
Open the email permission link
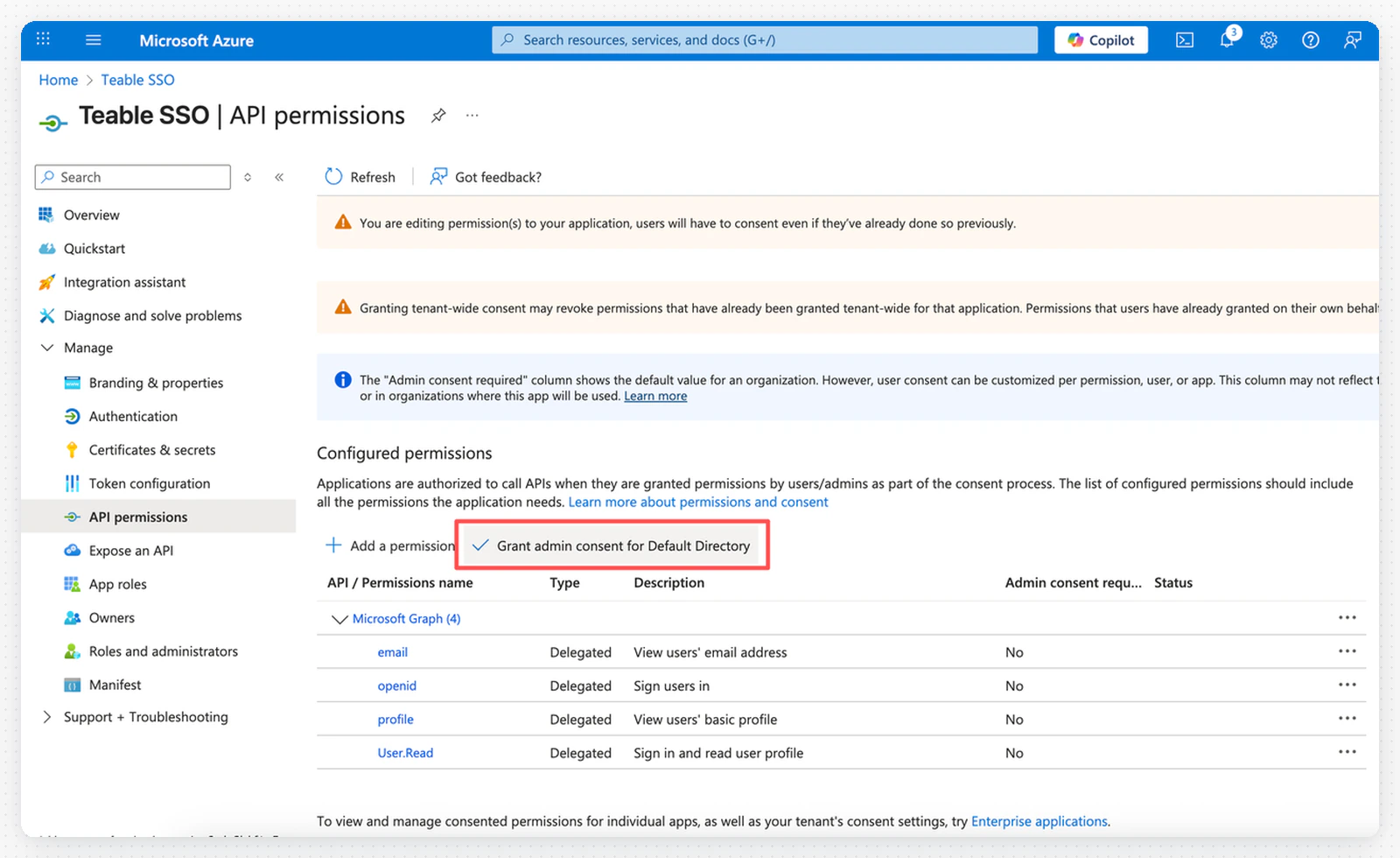393,652
